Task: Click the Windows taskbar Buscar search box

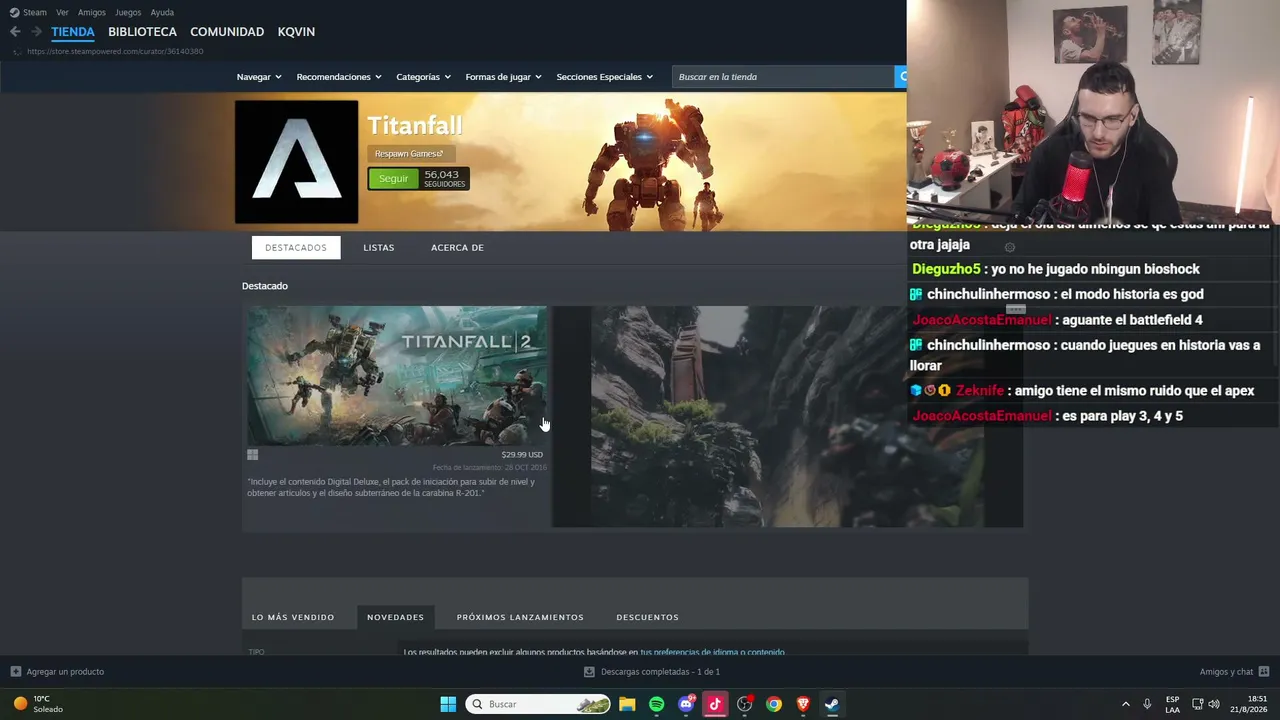Action: pos(539,704)
